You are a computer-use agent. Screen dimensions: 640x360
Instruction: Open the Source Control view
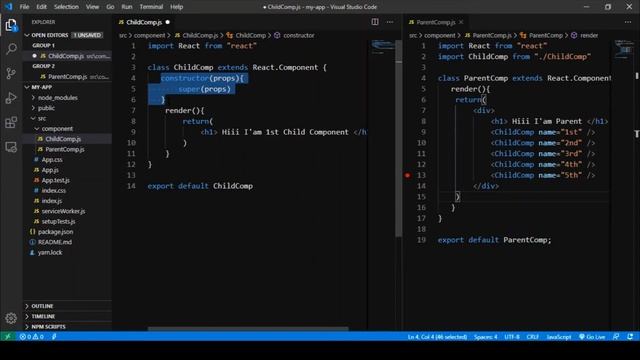[x=11, y=73]
